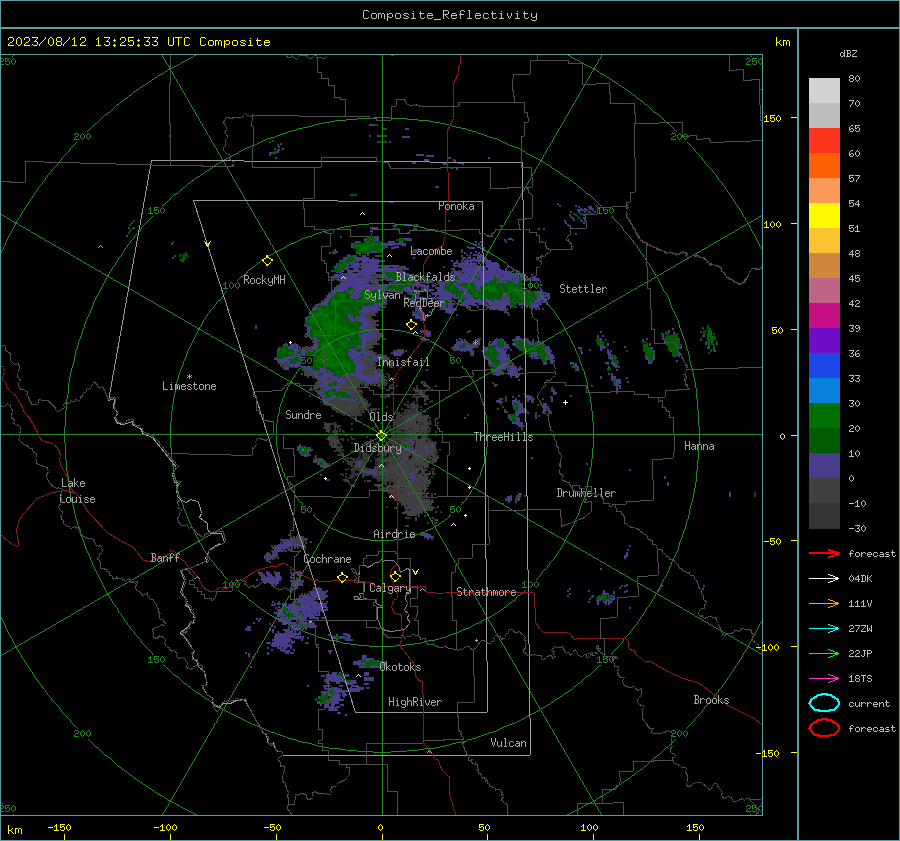Click the Innisfail town label

(403, 362)
